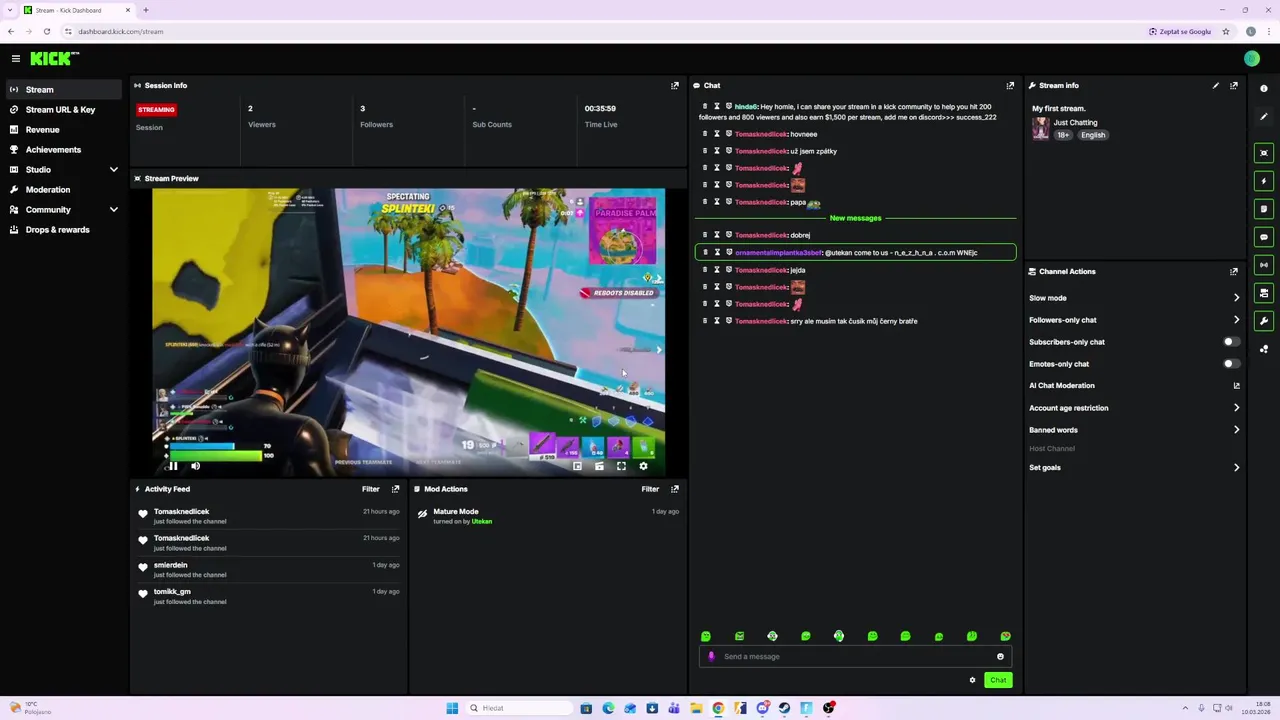Viewport: 1280px width, 720px height.
Task: Click the browser address bar
Action: pyautogui.click(x=600, y=31)
